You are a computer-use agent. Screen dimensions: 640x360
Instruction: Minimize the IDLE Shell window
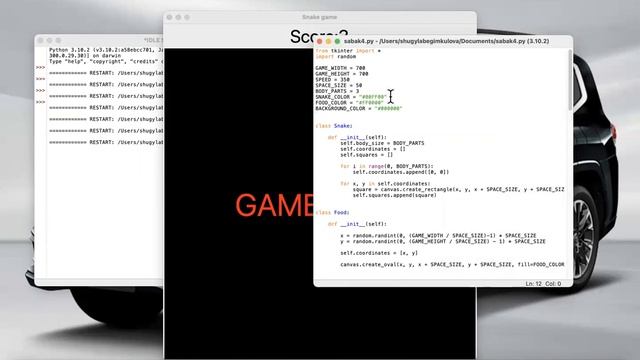(49, 40)
